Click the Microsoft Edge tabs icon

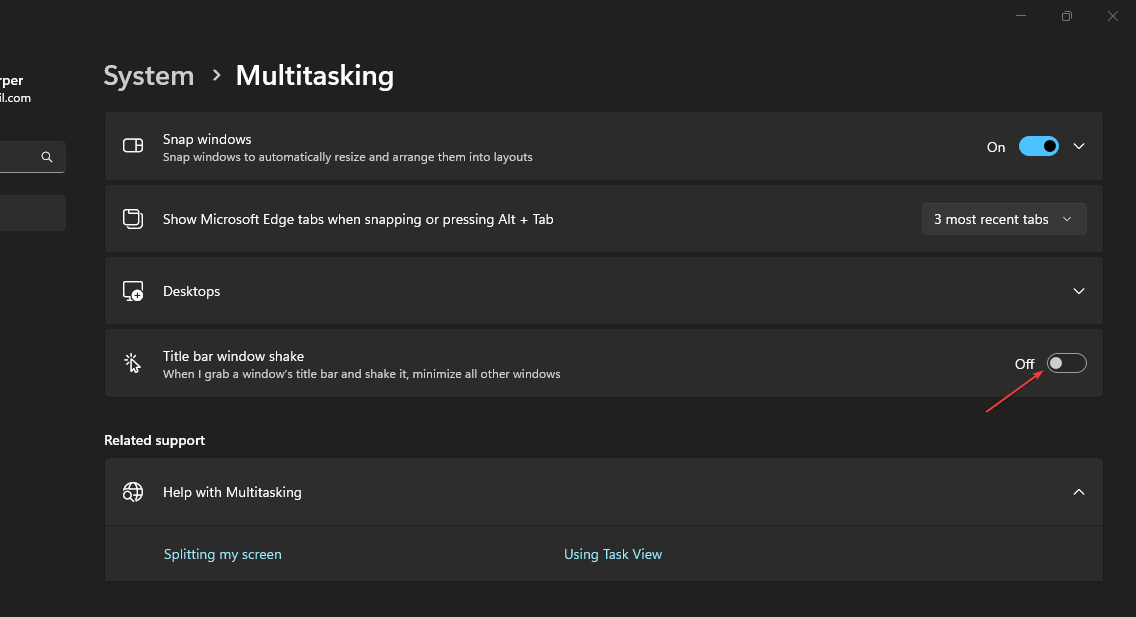point(133,219)
